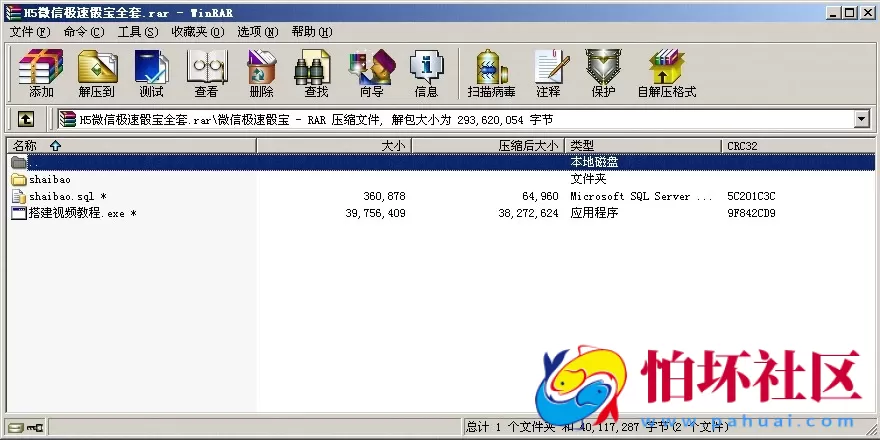The width and height of the screenshot is (880, 440).
Task: Click the 解压到 (Extract To) icon
Action: (96, 74)
